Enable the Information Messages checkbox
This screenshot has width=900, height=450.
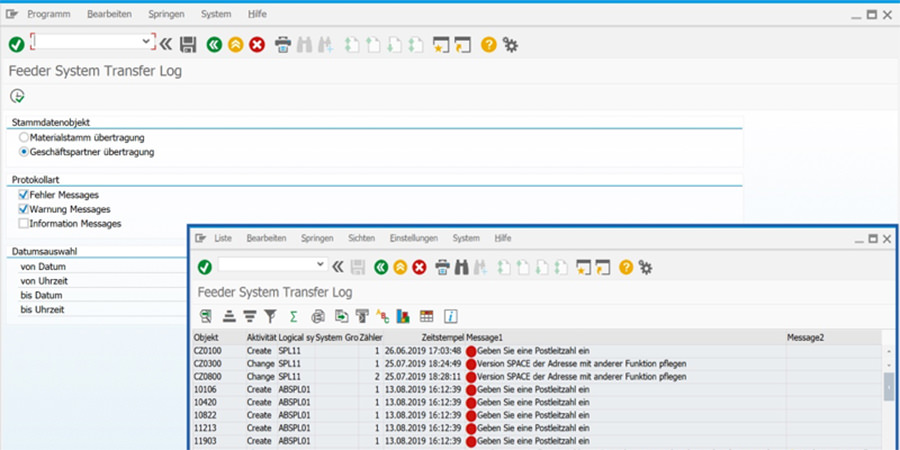pyautogui.click(x=24, y=223)
